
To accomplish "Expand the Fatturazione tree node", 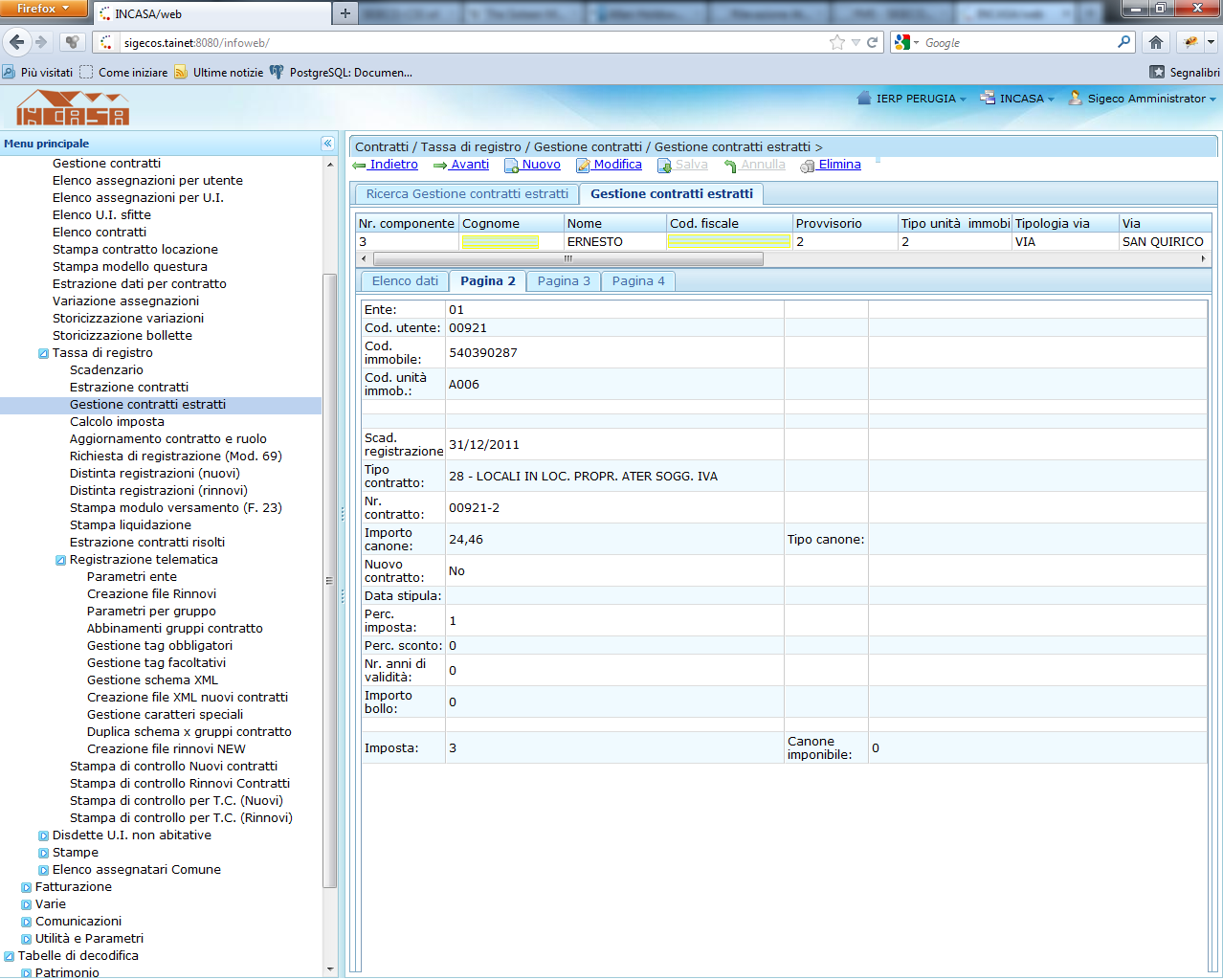I will 26,887.
